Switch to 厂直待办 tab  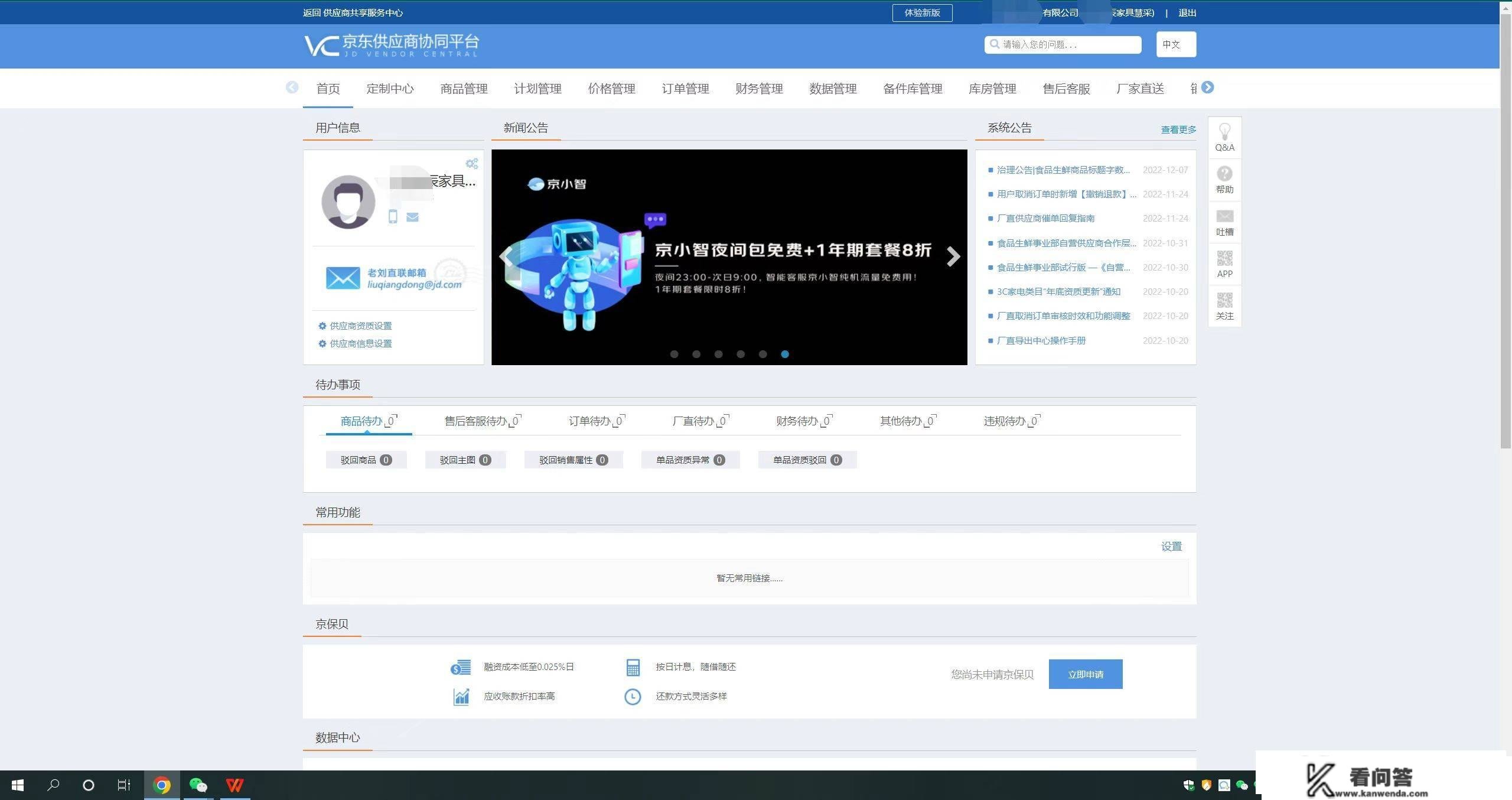click(x=700, y=421)
